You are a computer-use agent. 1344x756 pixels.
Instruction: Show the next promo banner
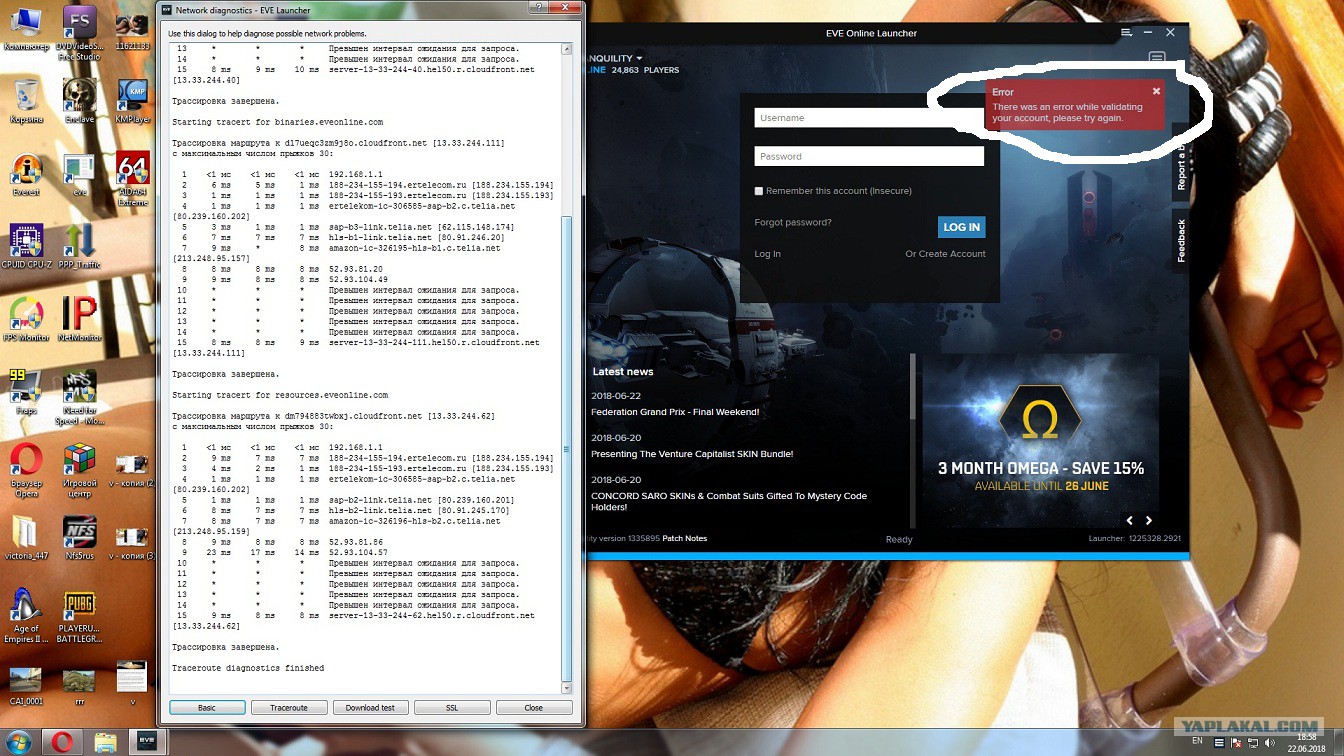point(1149,520)
